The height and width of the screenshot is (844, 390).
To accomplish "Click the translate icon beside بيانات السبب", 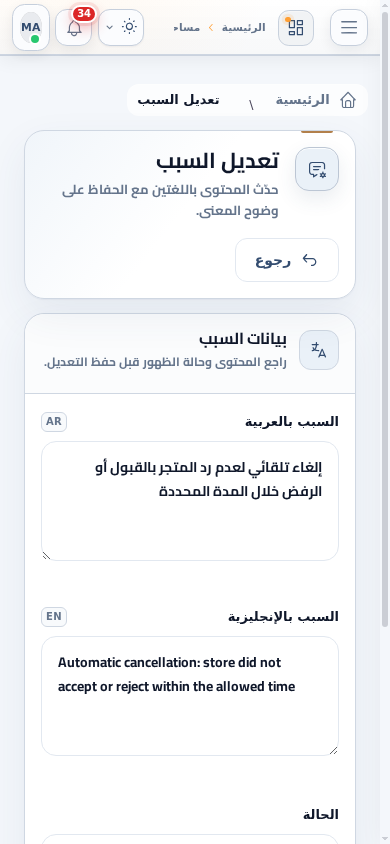I will (319, 350).
